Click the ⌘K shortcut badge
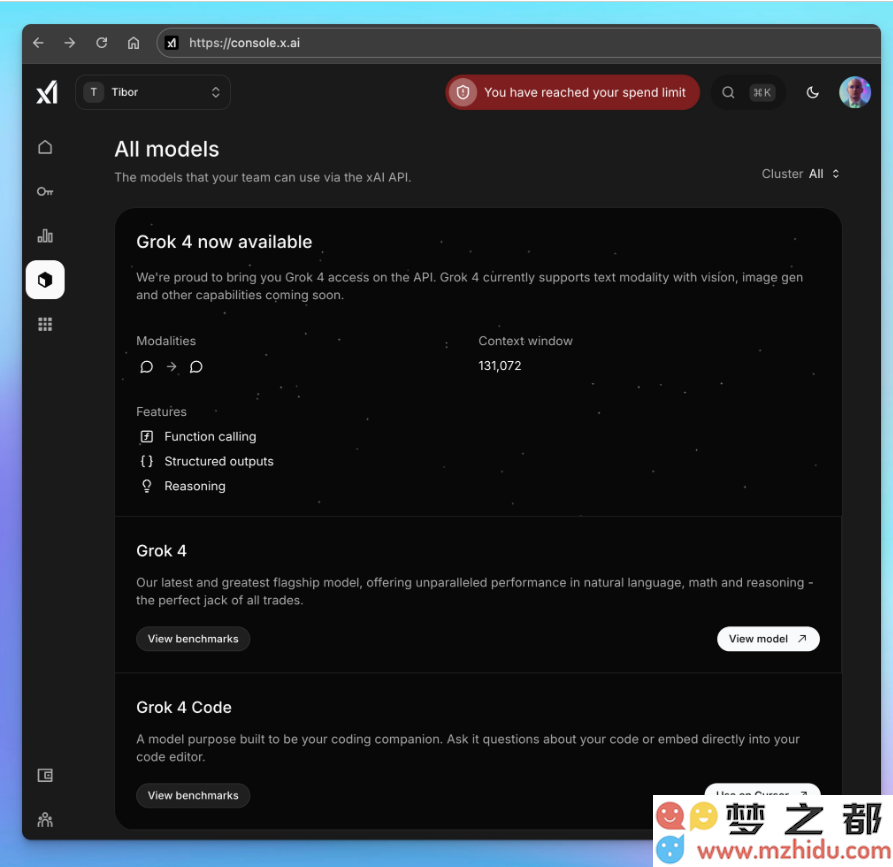This screenshot has height=867, width=893. click(762, 92)
